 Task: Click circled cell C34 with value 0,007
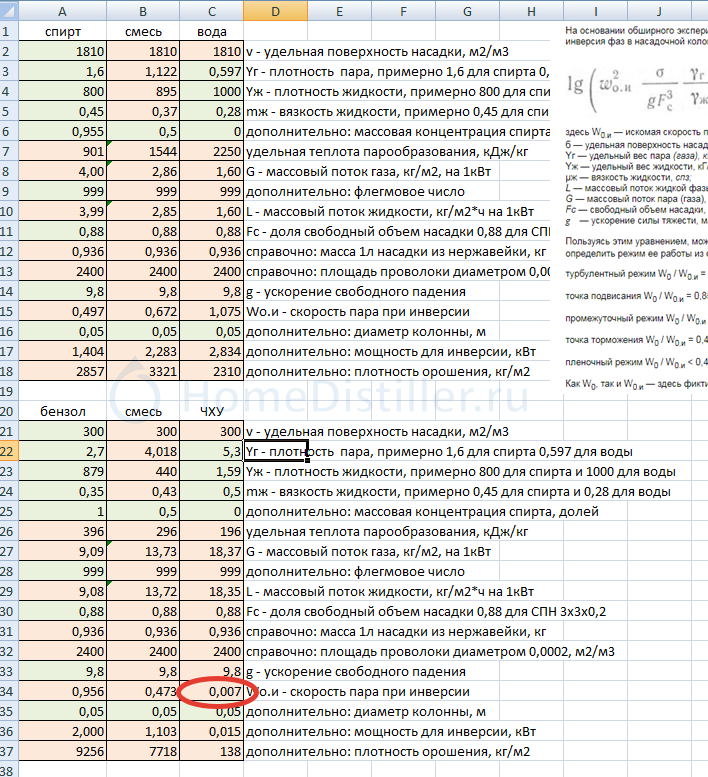point(212,691)
